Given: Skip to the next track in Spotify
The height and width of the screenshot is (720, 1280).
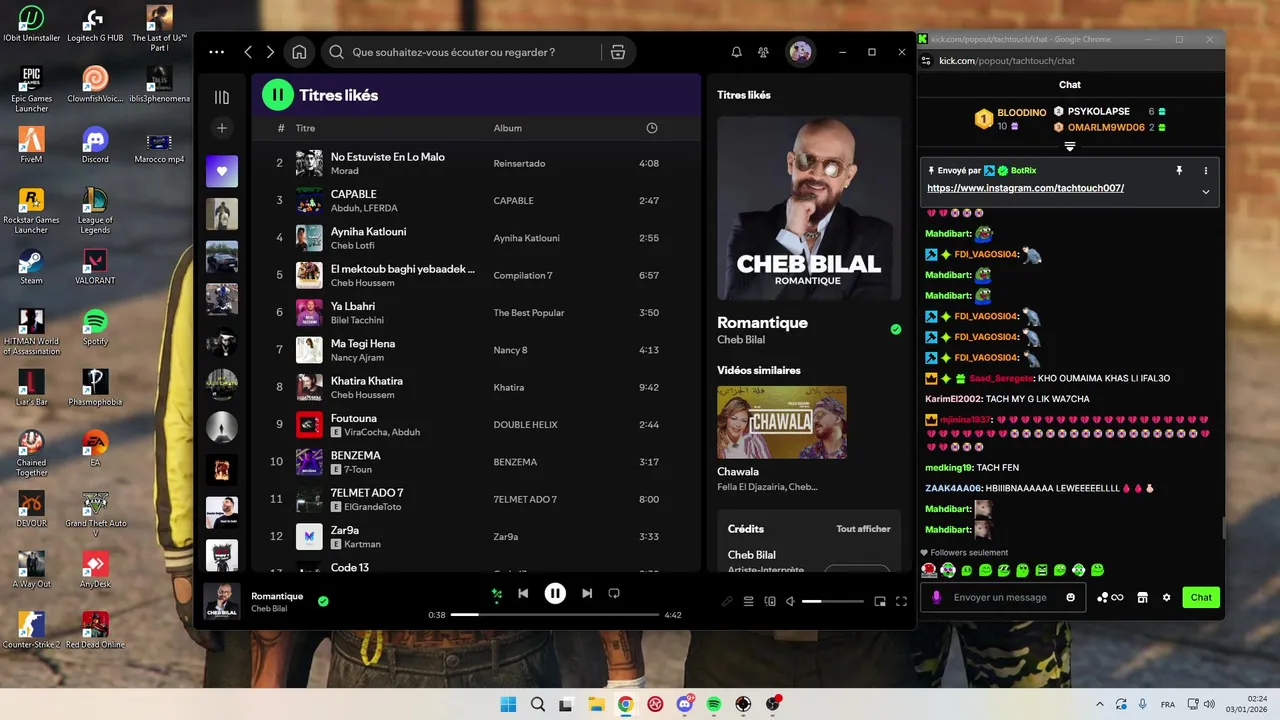Looking at the screenshot, I should pos(587,593).
